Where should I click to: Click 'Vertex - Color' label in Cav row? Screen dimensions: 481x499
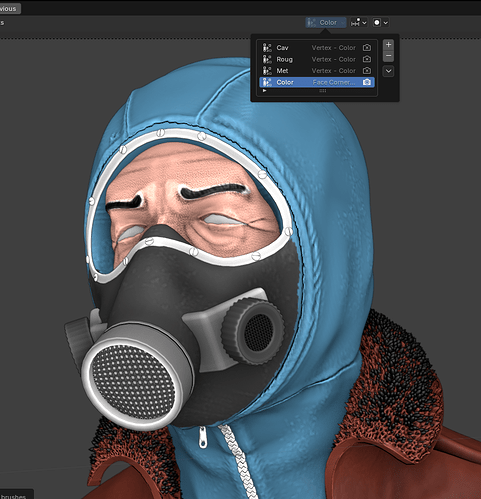(333, 48)
